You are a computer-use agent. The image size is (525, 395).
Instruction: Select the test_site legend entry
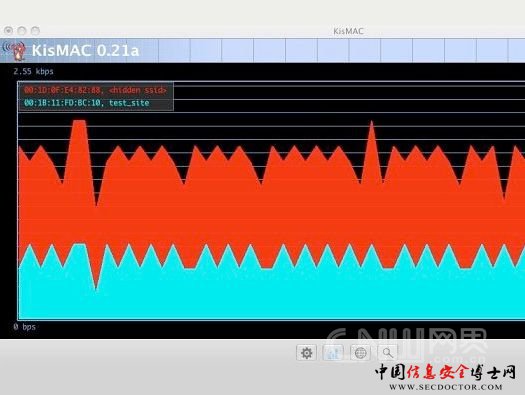click(x=86, y=103)
